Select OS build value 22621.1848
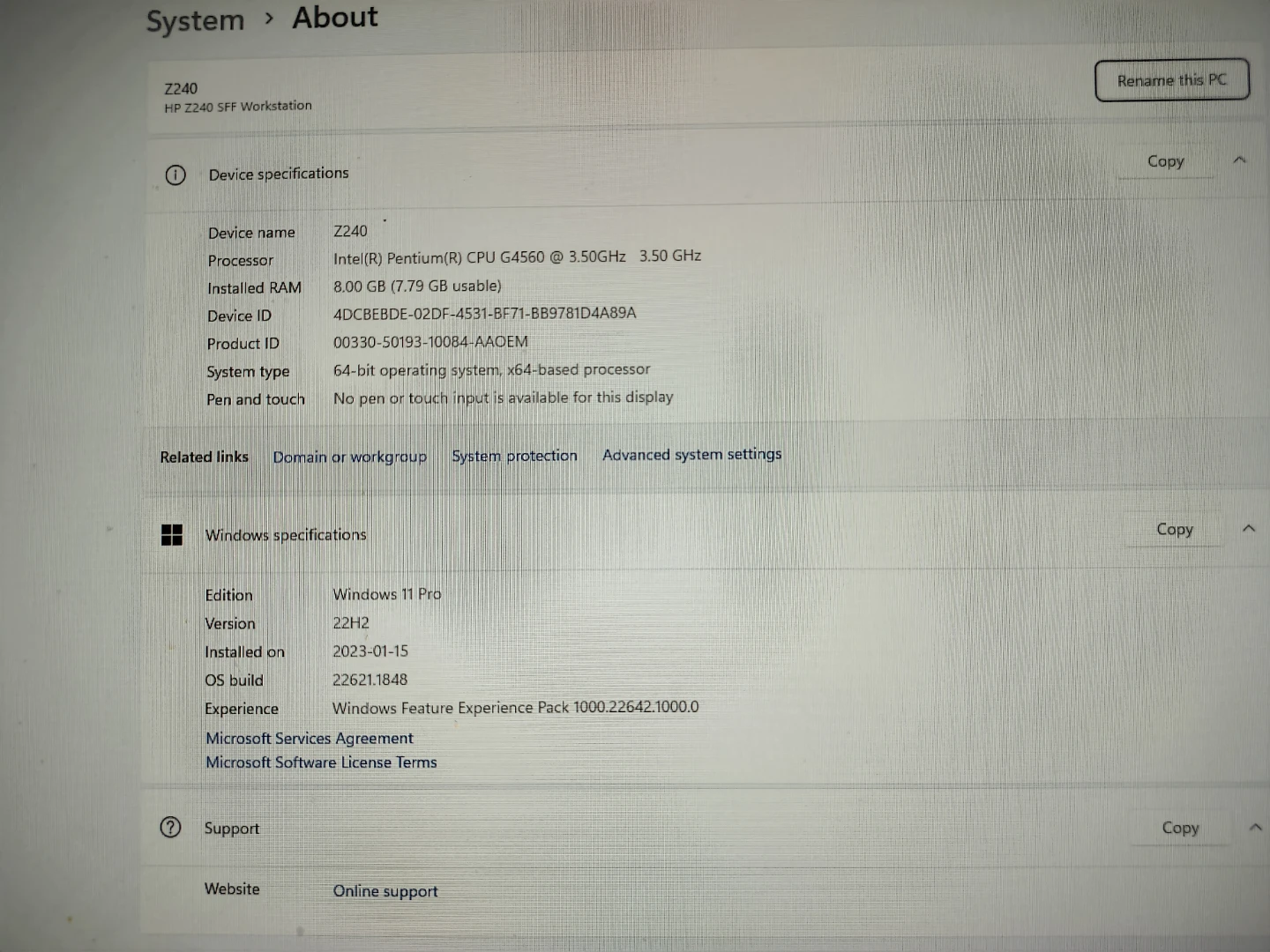The image size is (1270, 952). pyautogui.click(x=370, y=680)
